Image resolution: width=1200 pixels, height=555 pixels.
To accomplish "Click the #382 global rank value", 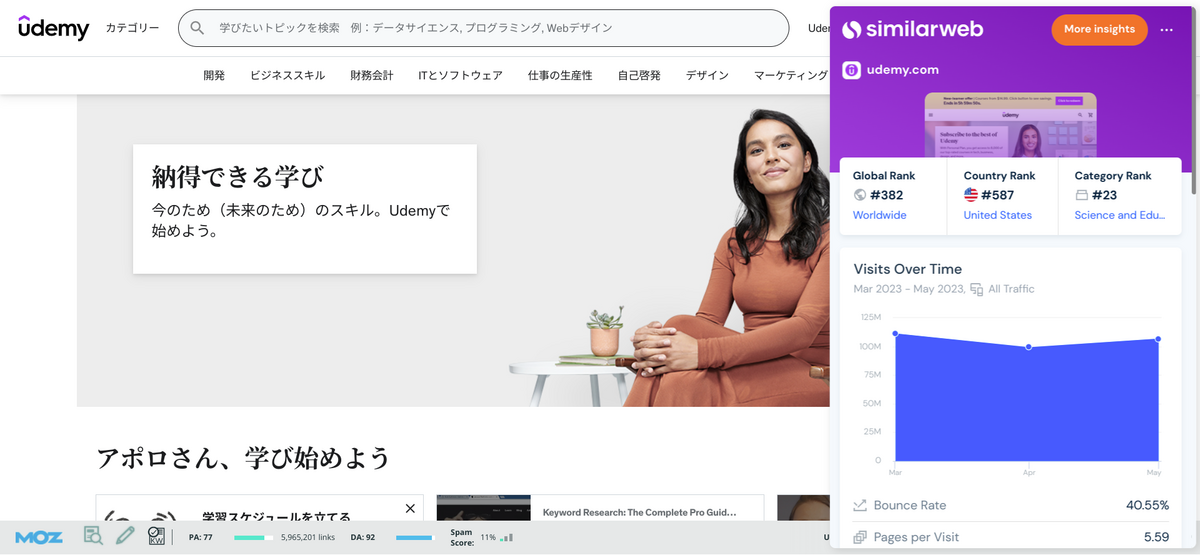I will tap(888, 195).
